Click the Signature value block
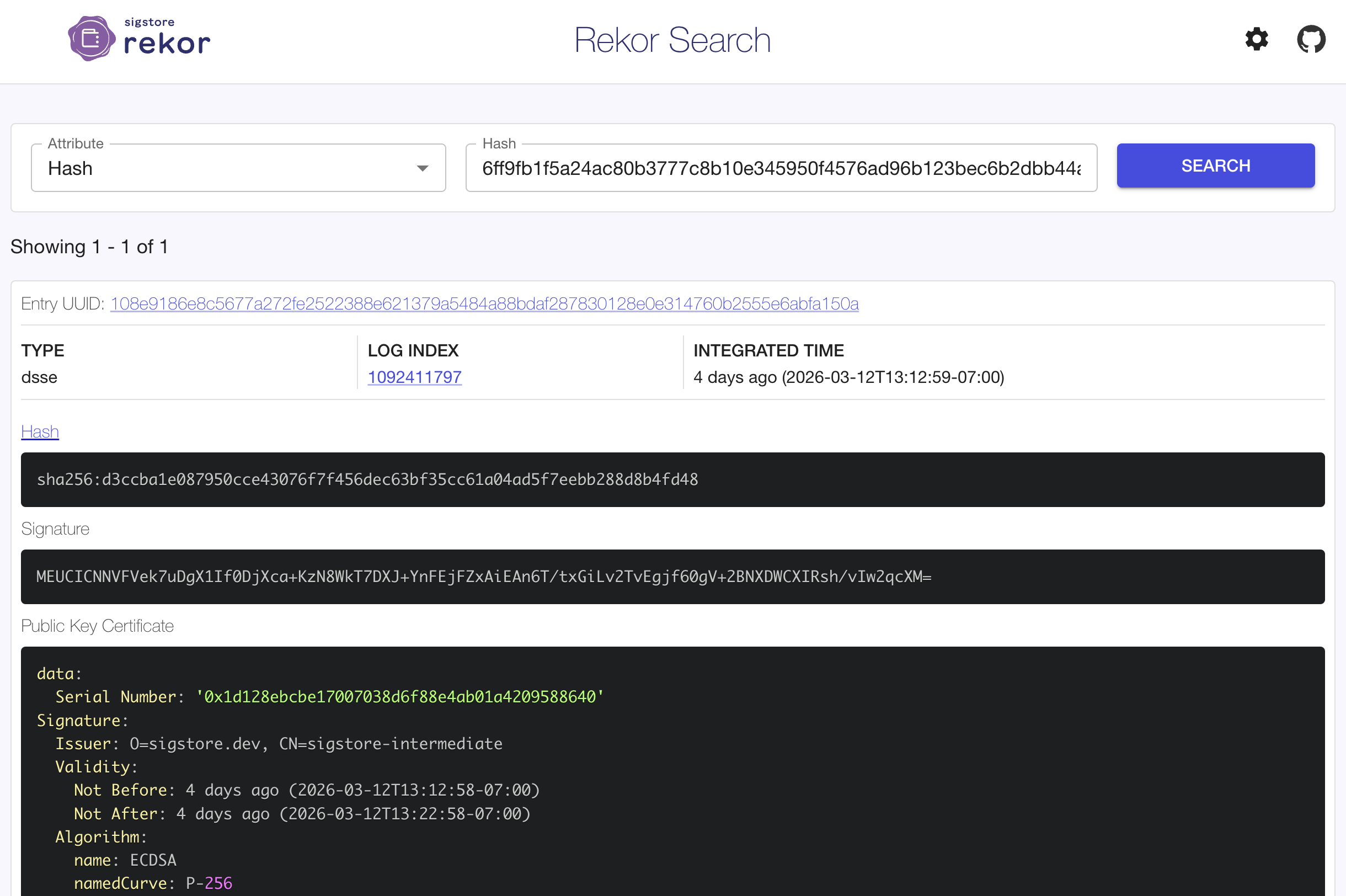Image resolution: width=1346 pixels, height=896 pixels. pyautogui.click(x=484, y=577)
